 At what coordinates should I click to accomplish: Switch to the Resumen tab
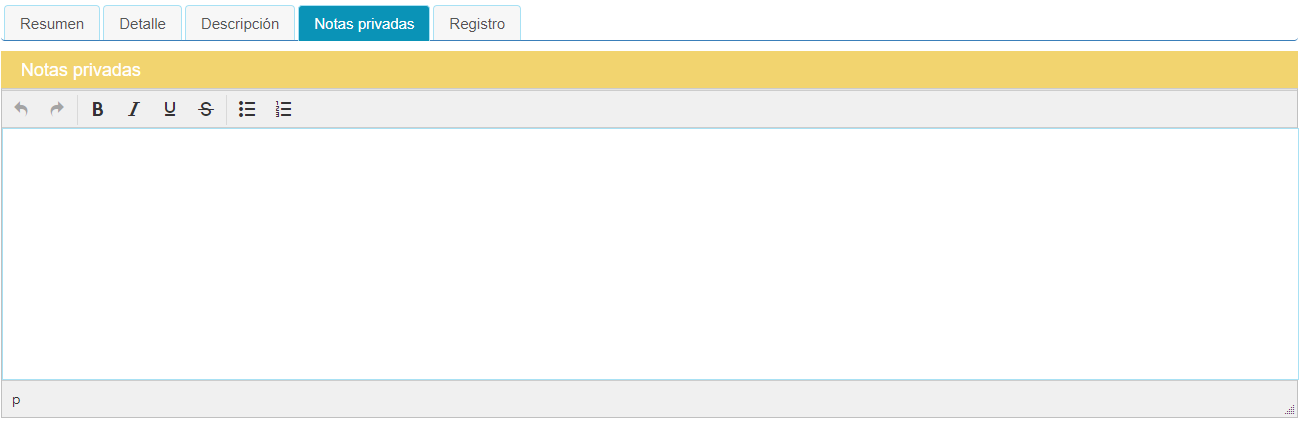coord(52,24)
